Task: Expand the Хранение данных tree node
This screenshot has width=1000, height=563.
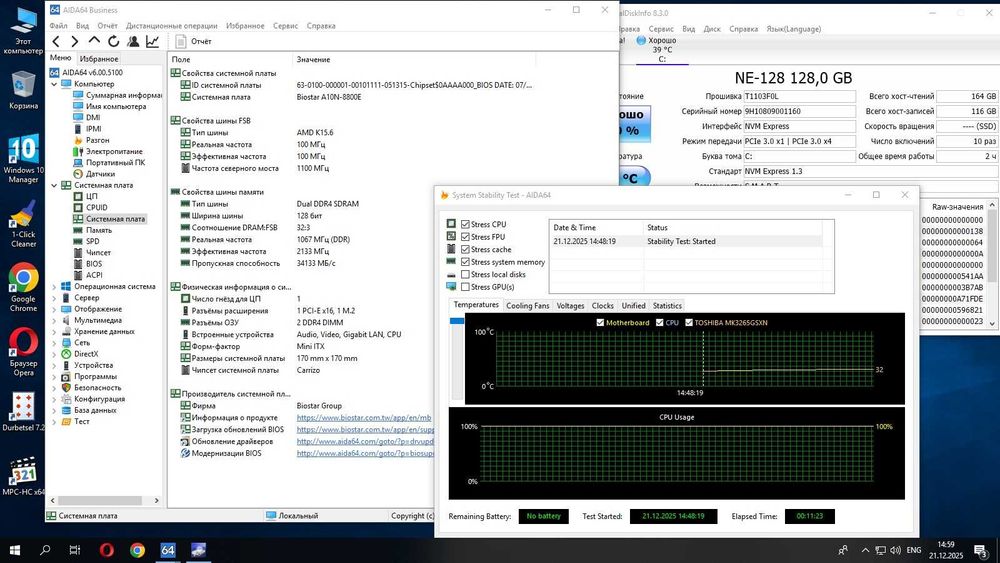Action: 54,332
